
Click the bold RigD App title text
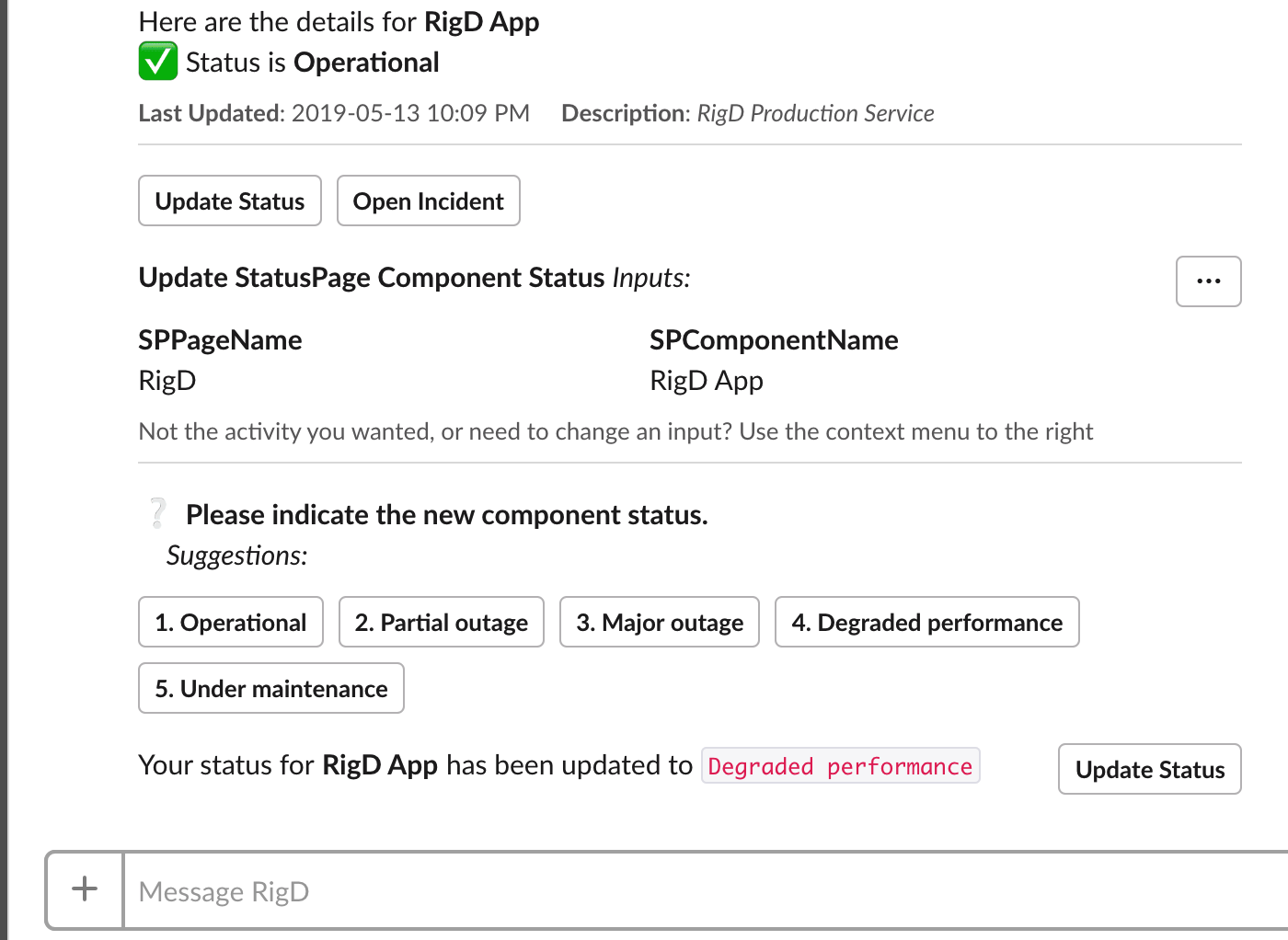[x=481, y=21]
